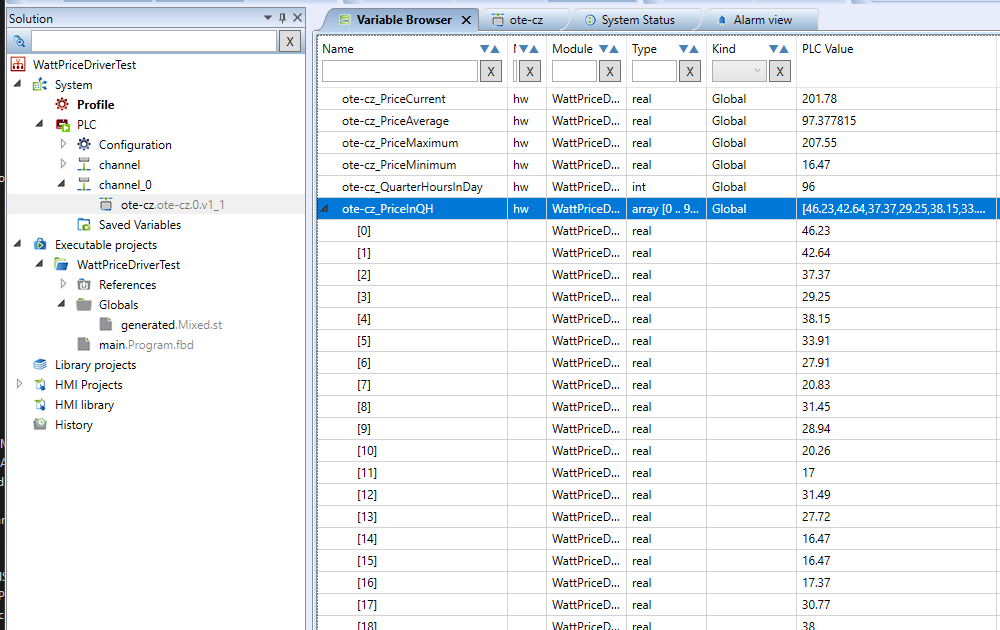Expand the HMI Projects node
Viewport: 1000px width, 630px height.
coord(19,385)
